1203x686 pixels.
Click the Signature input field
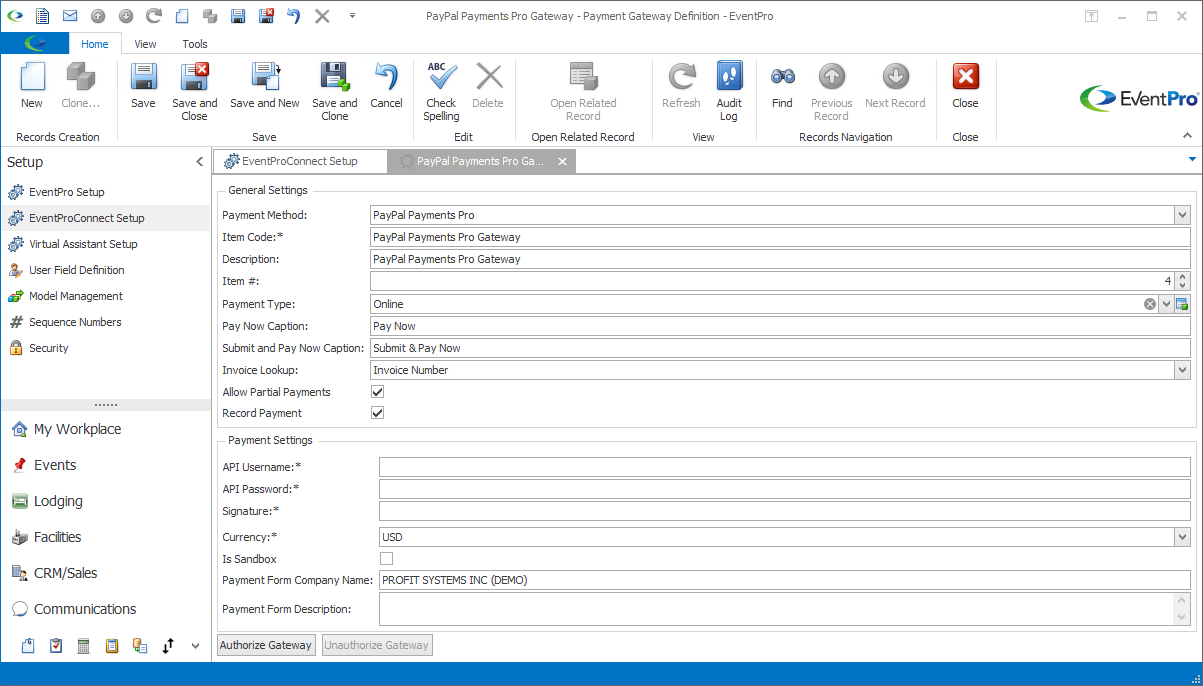coord(785,511)
